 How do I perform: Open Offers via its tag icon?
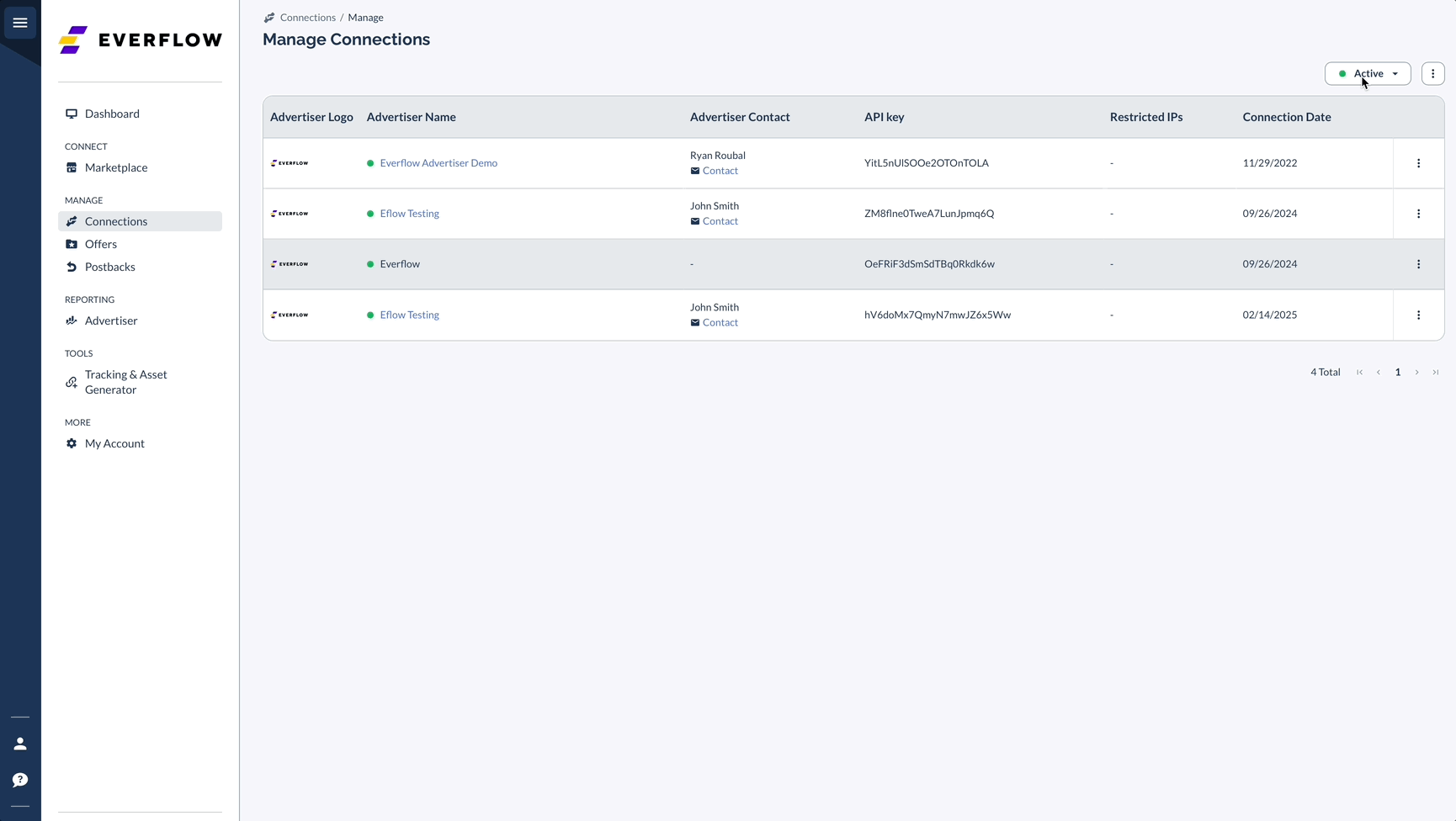tap(72, 244)
